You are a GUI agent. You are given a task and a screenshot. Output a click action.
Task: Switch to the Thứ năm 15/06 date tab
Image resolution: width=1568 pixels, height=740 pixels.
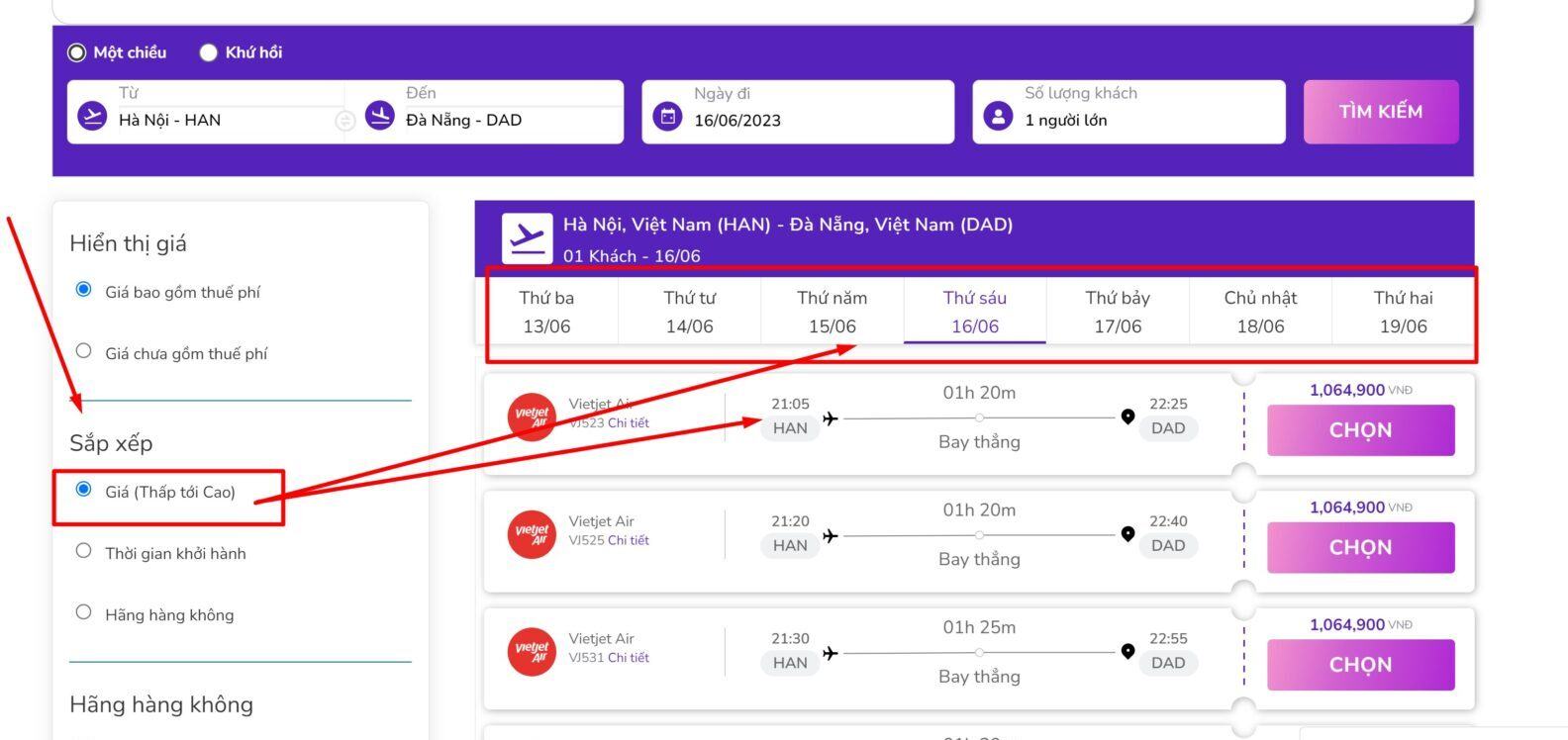coord(832,312)
